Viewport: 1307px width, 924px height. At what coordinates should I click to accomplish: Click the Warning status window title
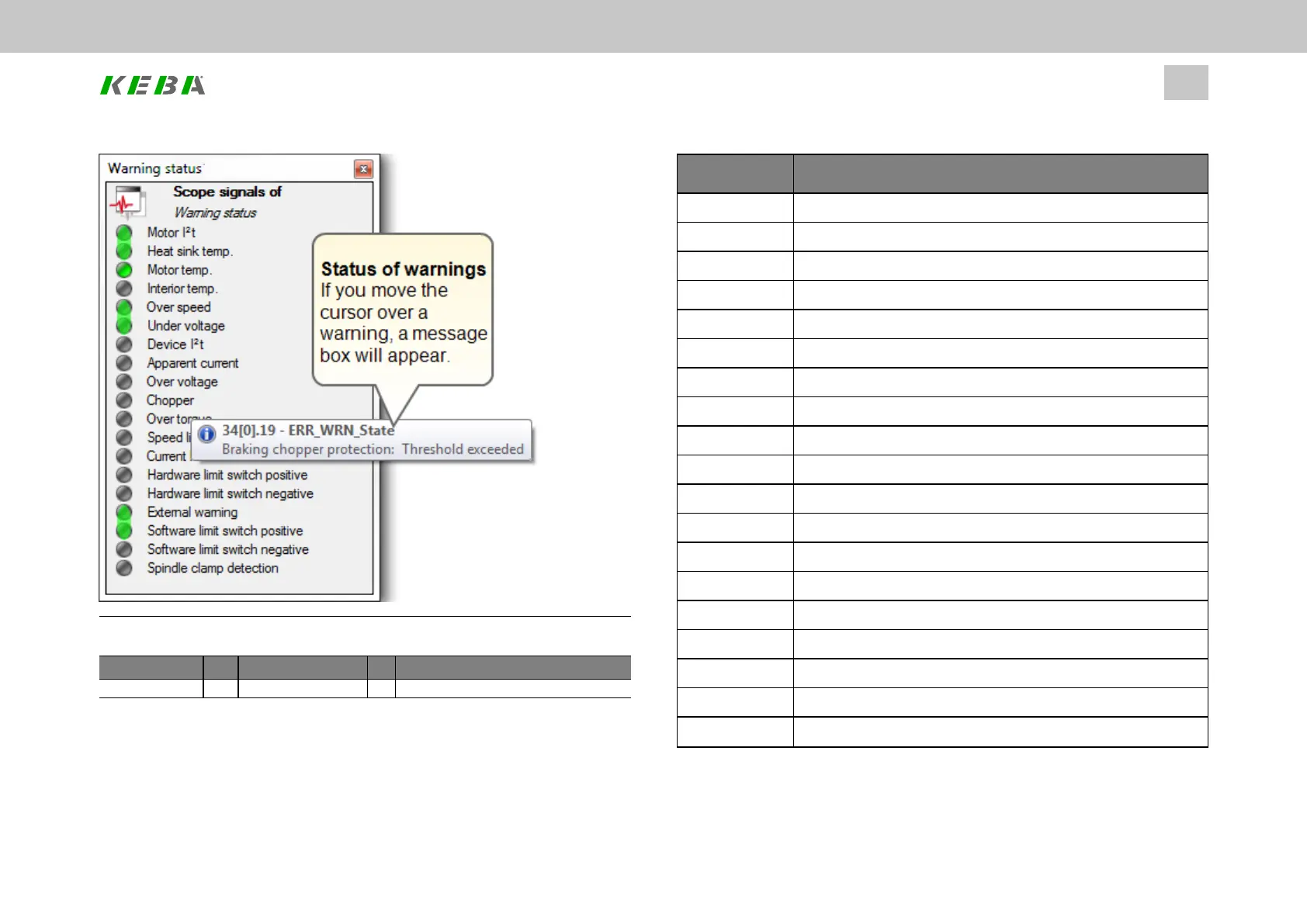click(x=155, y=168)
